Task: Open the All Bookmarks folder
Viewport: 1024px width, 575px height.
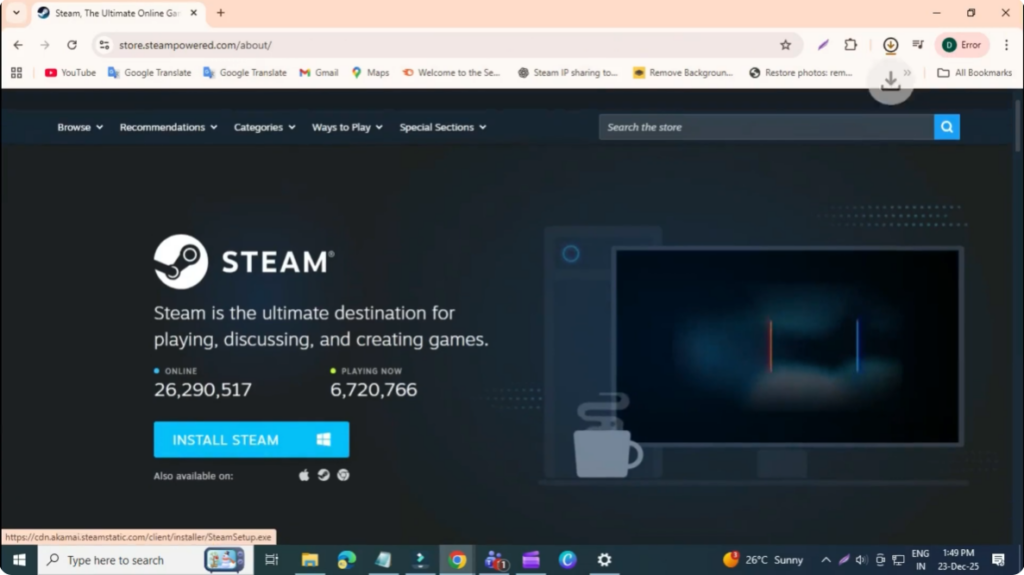Action: point(974,73)
